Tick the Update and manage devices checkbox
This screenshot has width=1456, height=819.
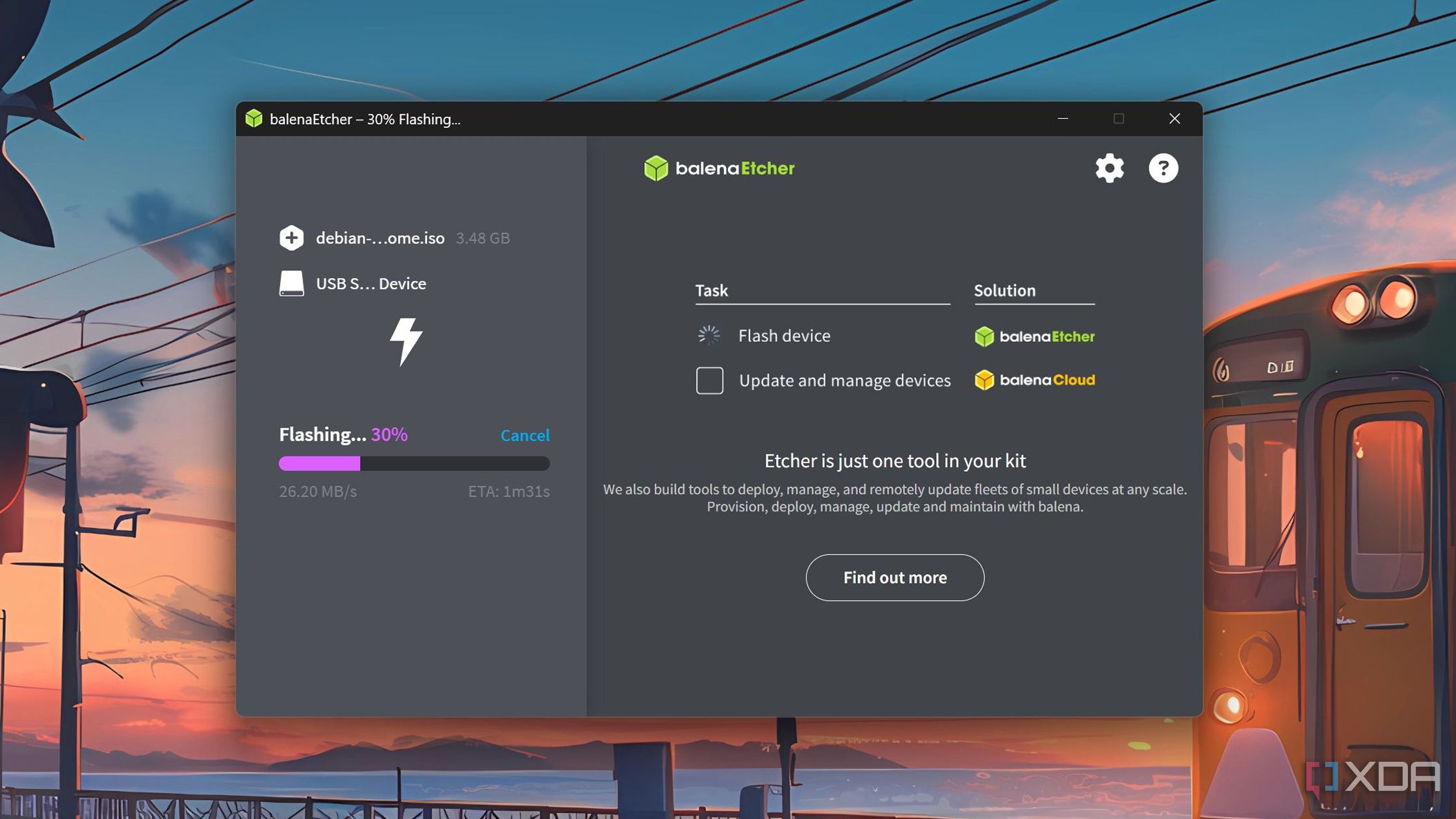pos(709,380)
